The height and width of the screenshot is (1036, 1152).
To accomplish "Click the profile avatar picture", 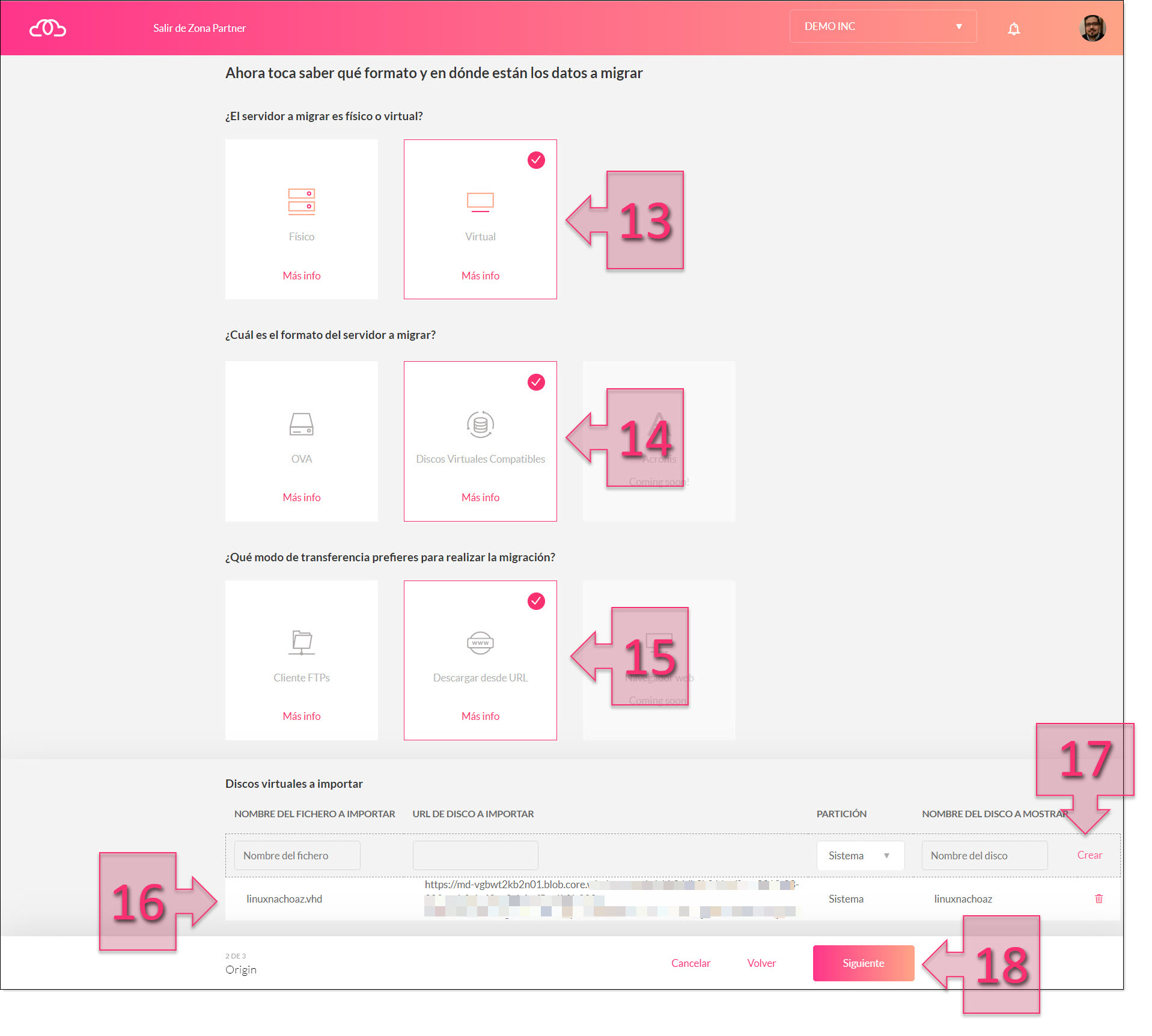I will click(x=1094, y=28).
